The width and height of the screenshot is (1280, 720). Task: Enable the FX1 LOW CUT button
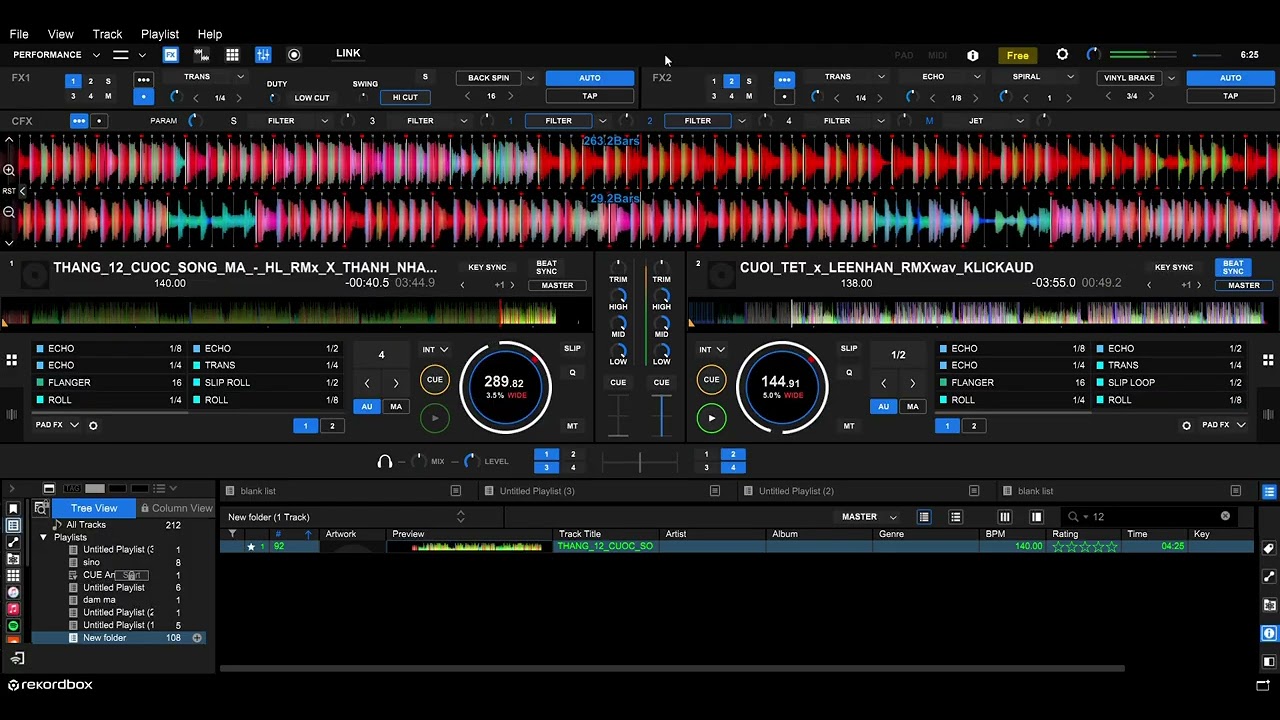tap(312, 98)
